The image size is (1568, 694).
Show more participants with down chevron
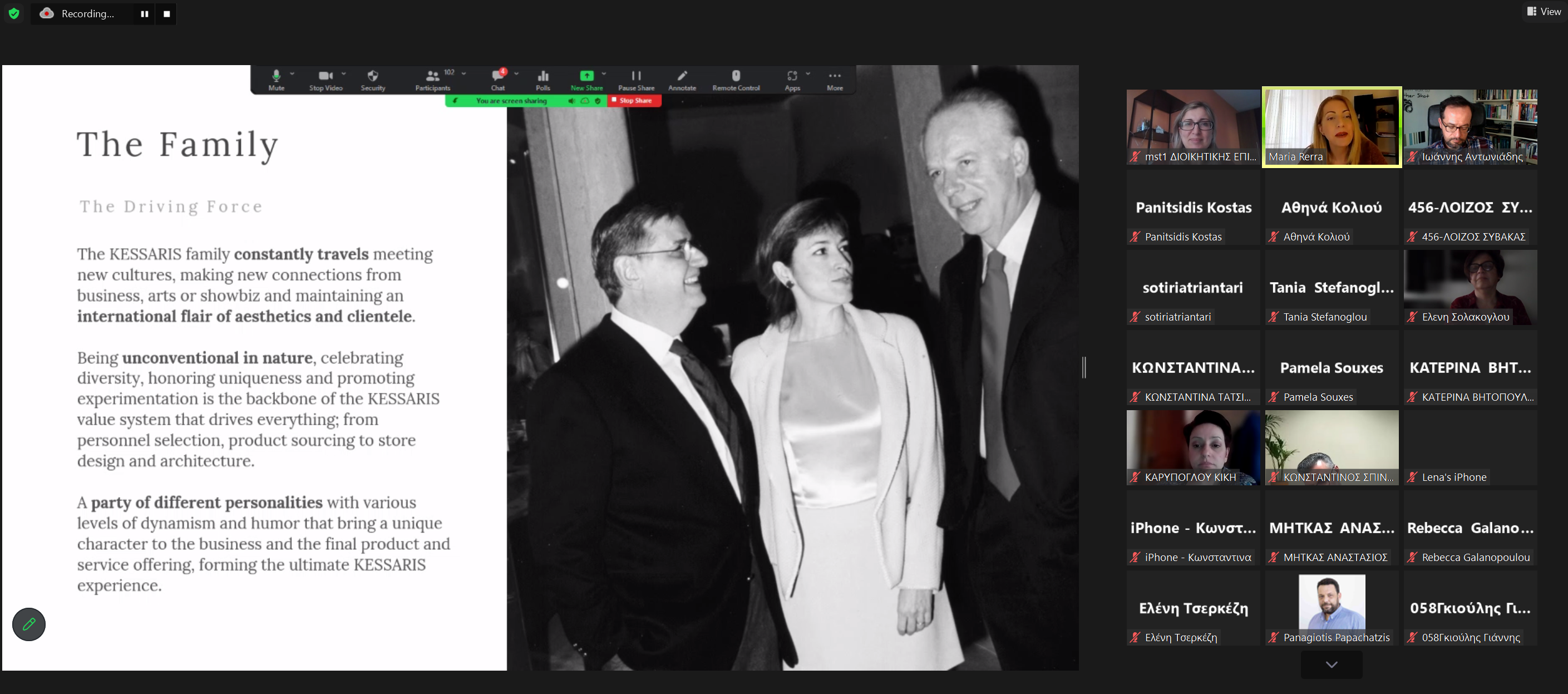[x=1331, y=664]
